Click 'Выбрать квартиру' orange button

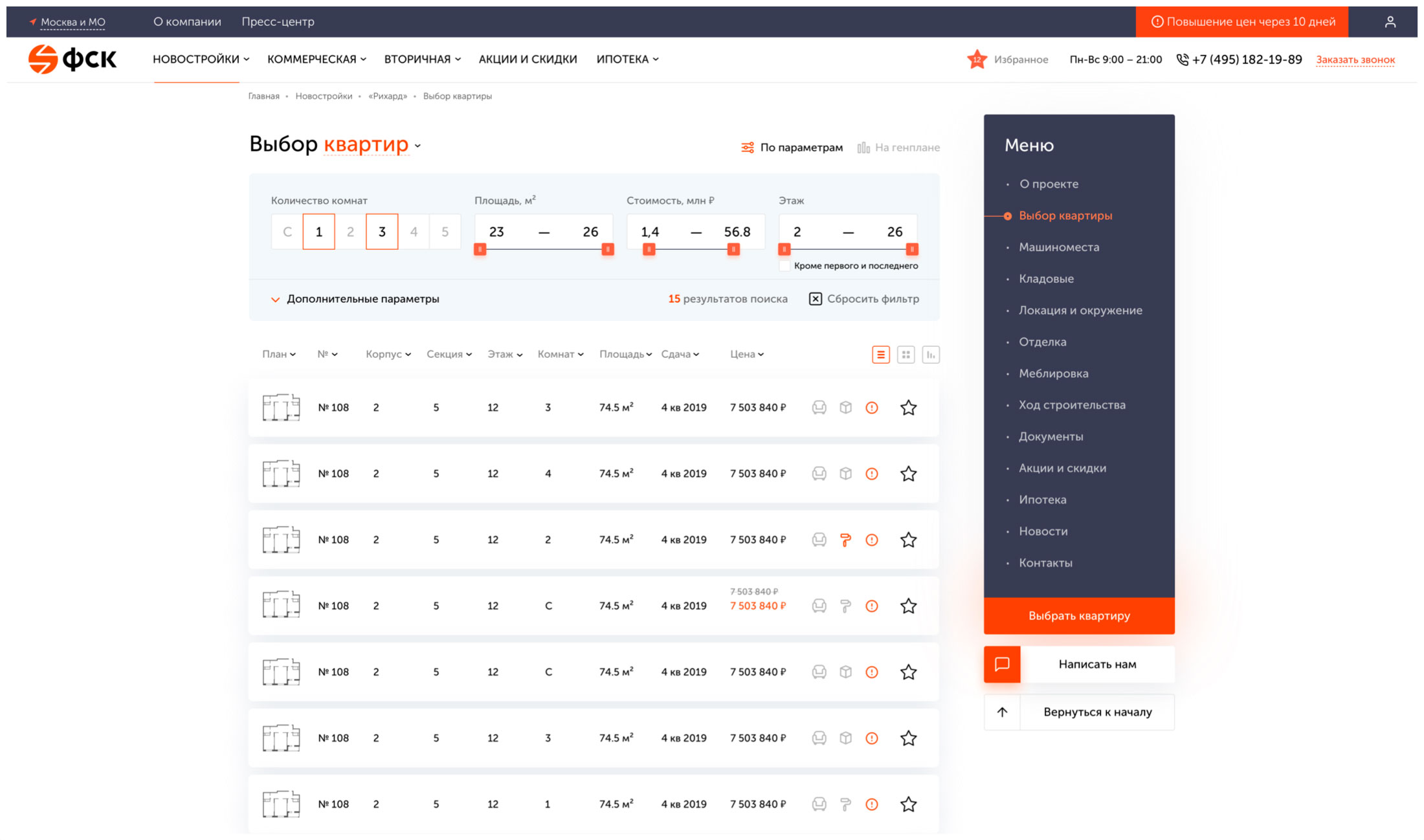pos(1079,615)
